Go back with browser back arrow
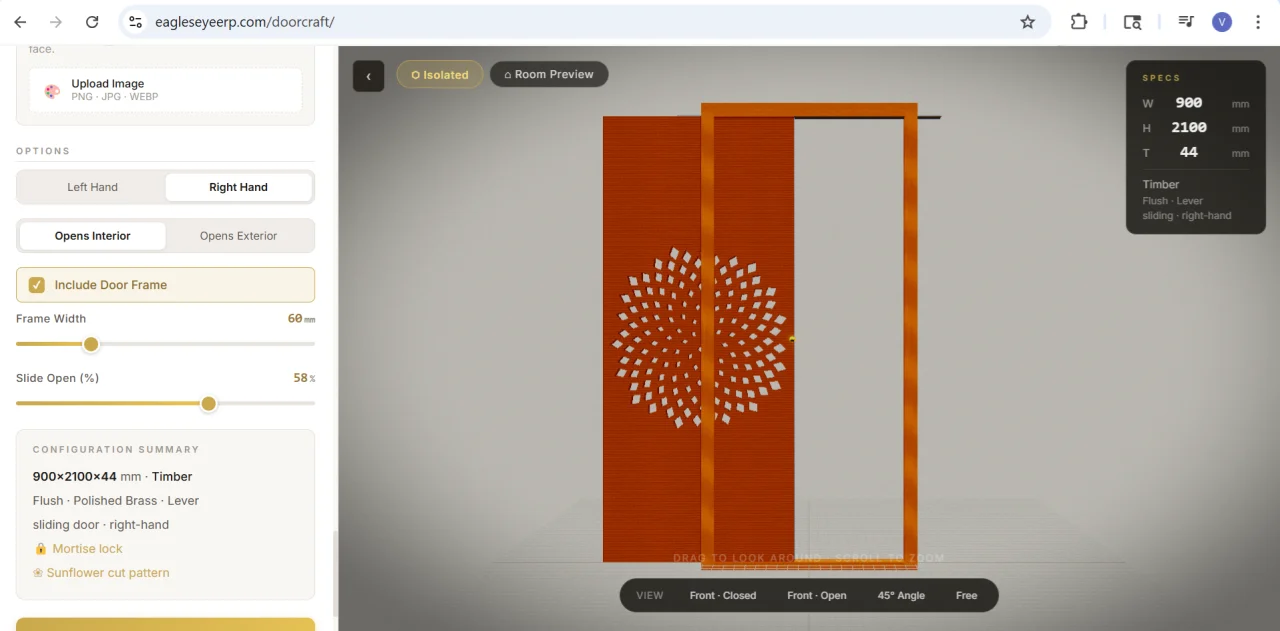Viewport: 1280px width, 631px height. tap(20, 22)
